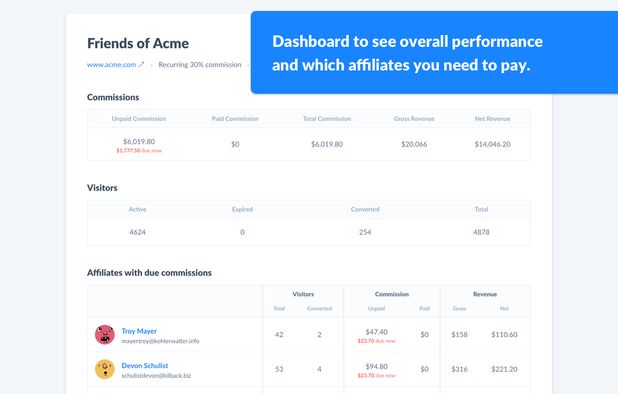Click the $6,019.80 unpaid commission value
Image resolution: width=618 pixels, height=394 pixels.
click(139, 141)
